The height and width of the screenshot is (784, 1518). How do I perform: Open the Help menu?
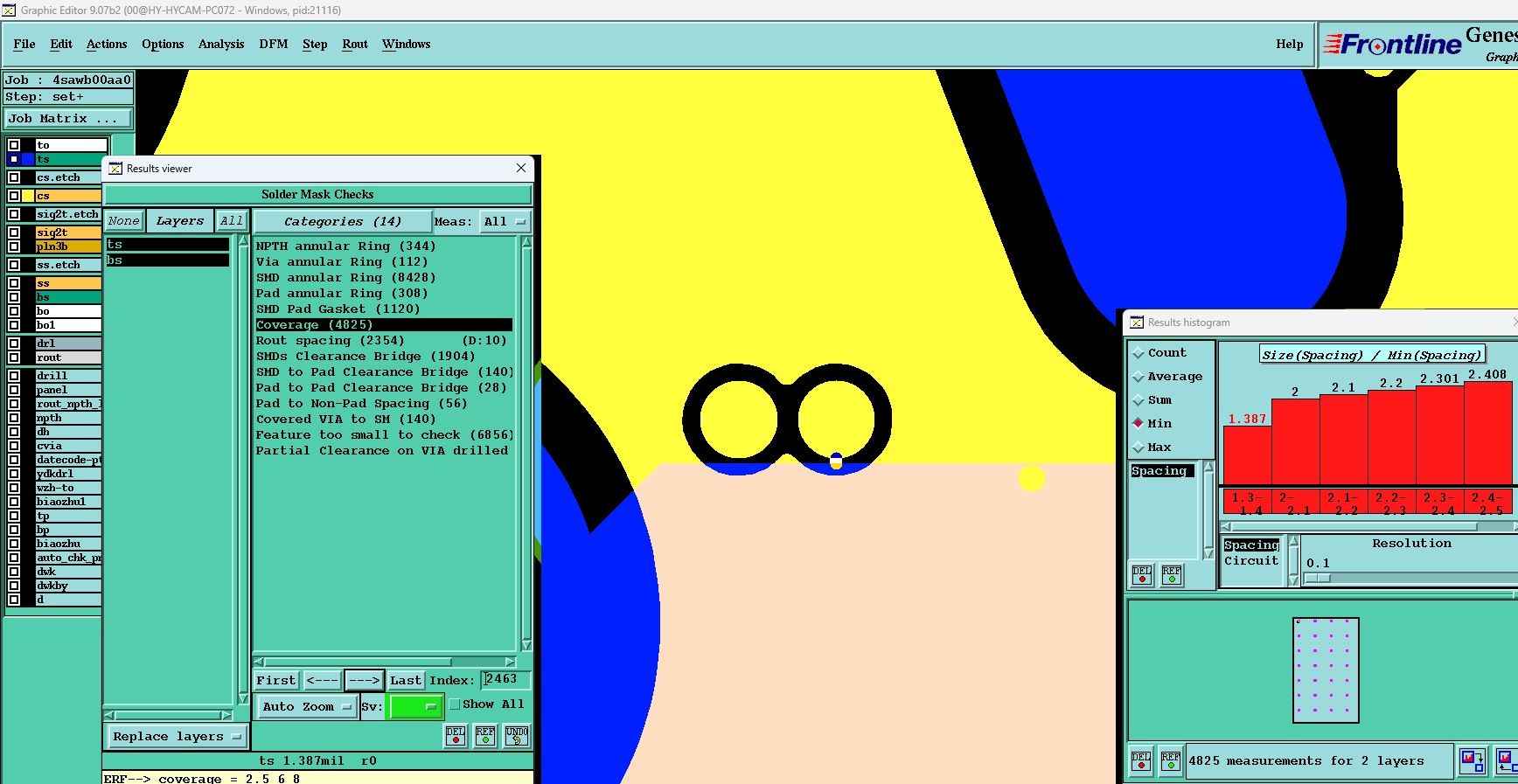point(1289,45)
